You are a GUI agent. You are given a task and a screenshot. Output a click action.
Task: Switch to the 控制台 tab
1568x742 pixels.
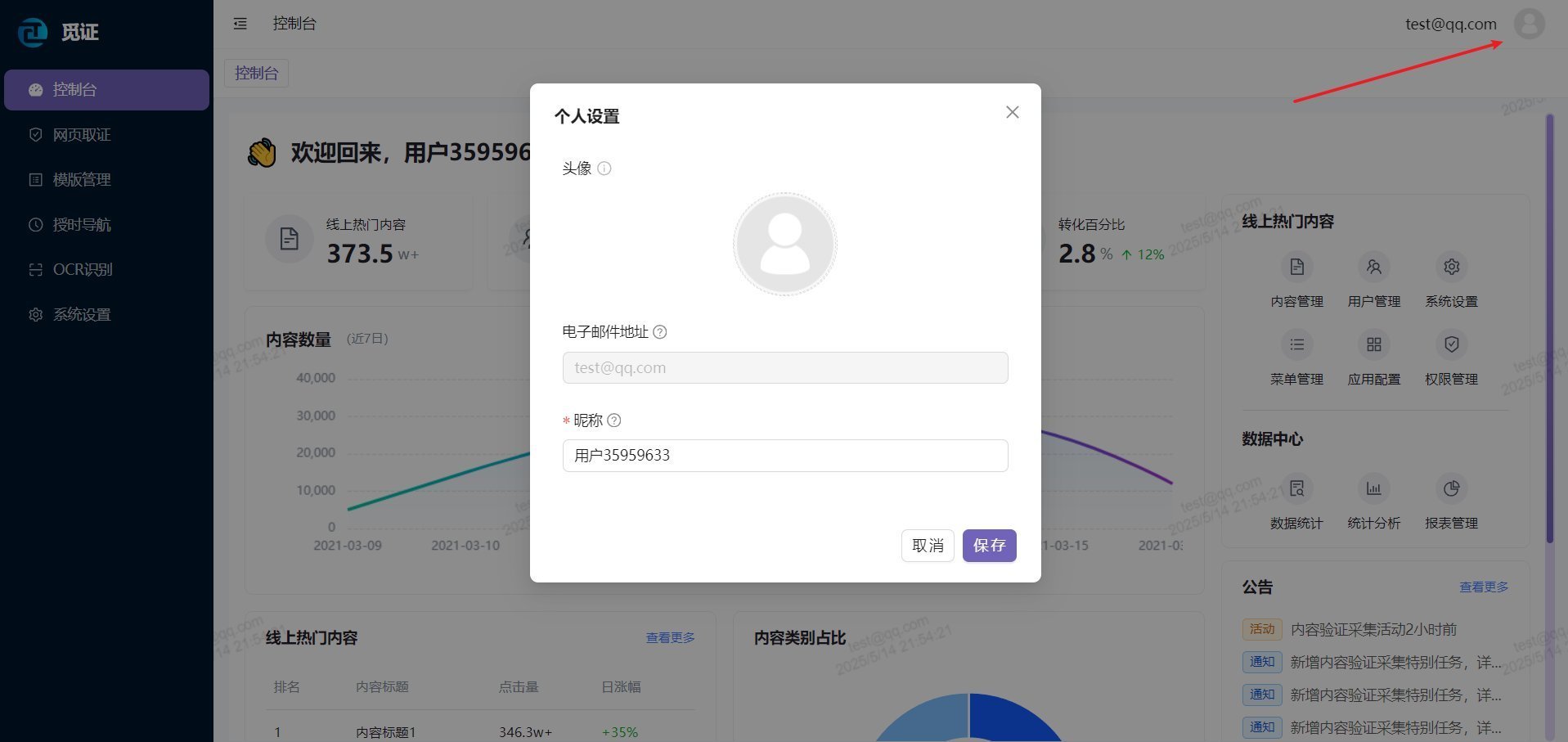pos(256,73)
